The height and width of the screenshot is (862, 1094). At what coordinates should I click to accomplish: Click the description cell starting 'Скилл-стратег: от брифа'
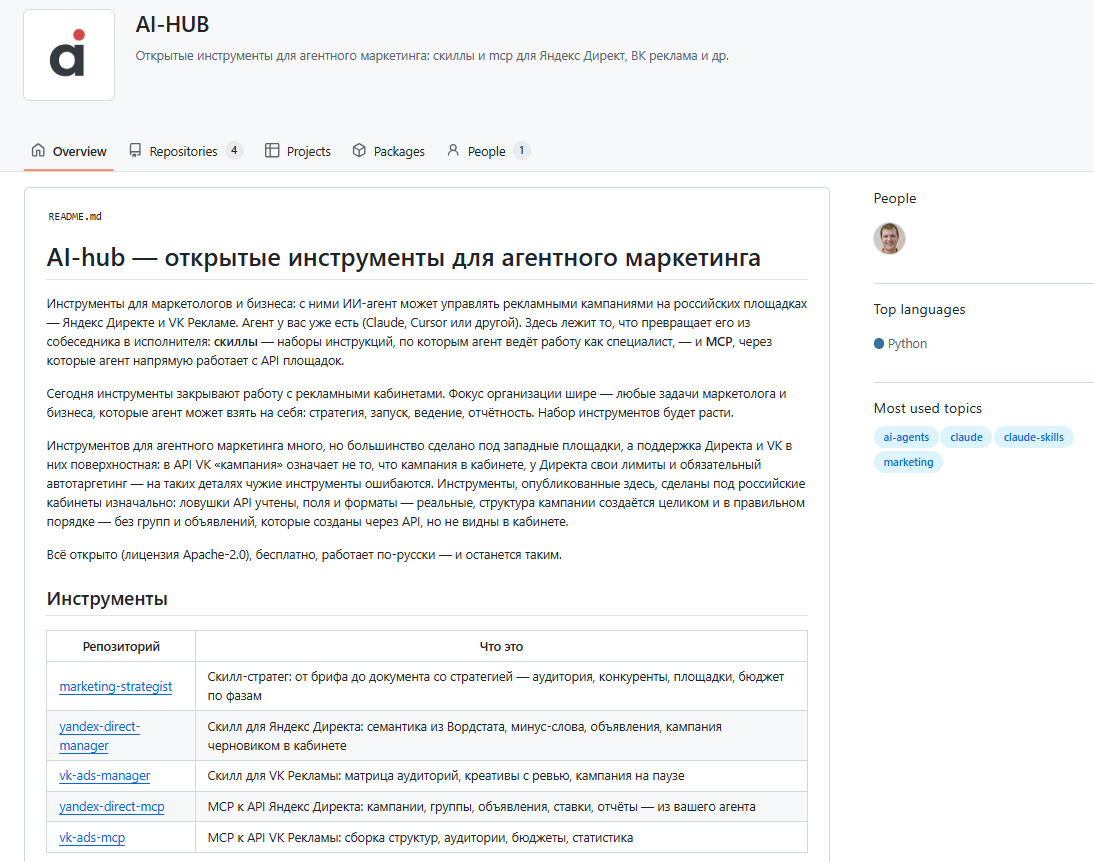tap(501, 686)
